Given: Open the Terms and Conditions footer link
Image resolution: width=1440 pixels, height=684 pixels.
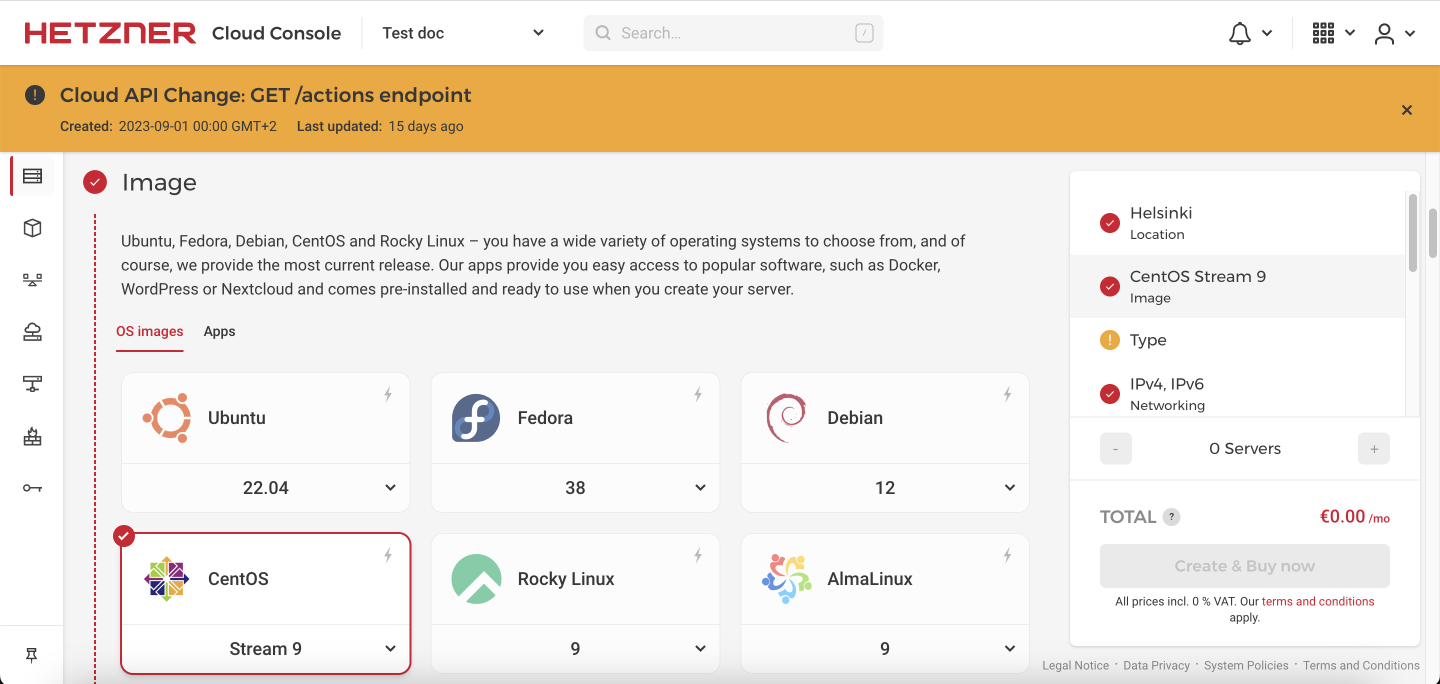Looking at the screenshot, I should click(1361, 665).
